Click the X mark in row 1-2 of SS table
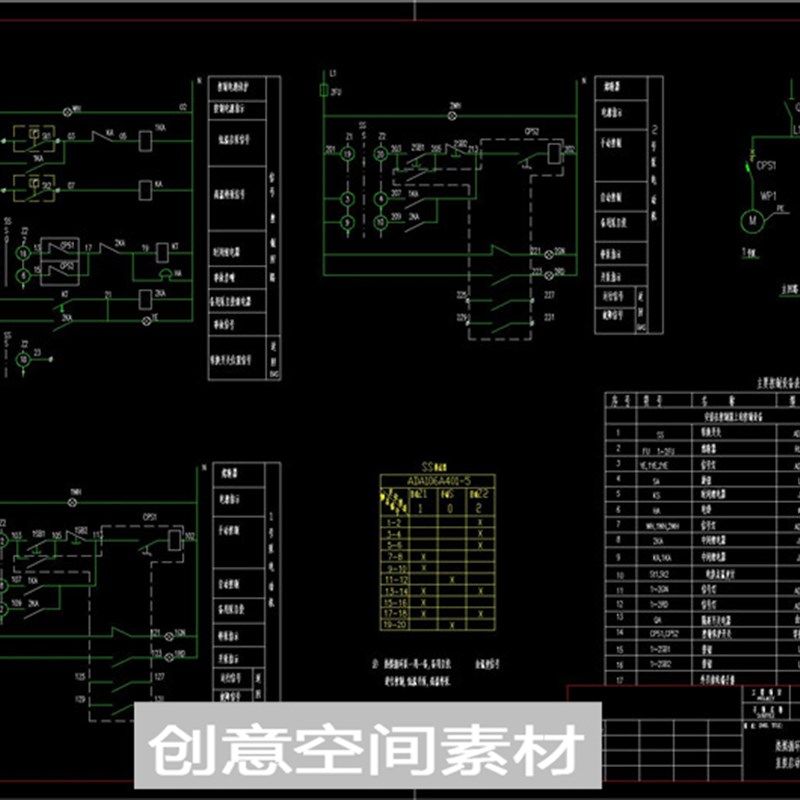Image resolution: width=800 pixels, height=800 pixels. 479,523
